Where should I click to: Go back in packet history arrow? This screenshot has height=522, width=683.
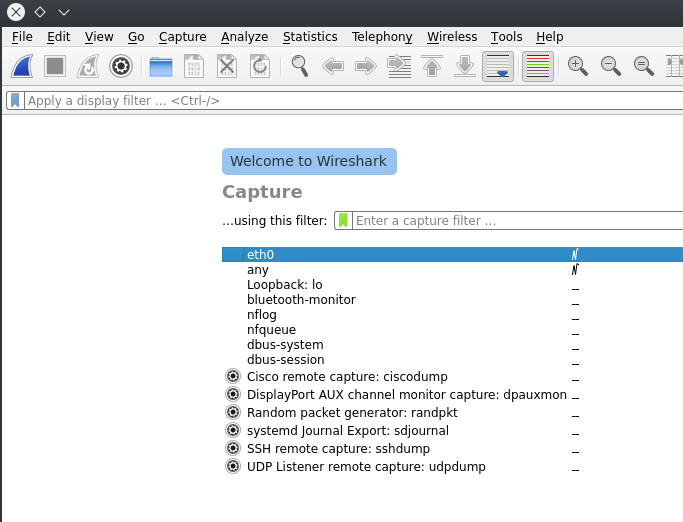coord(333,66)
